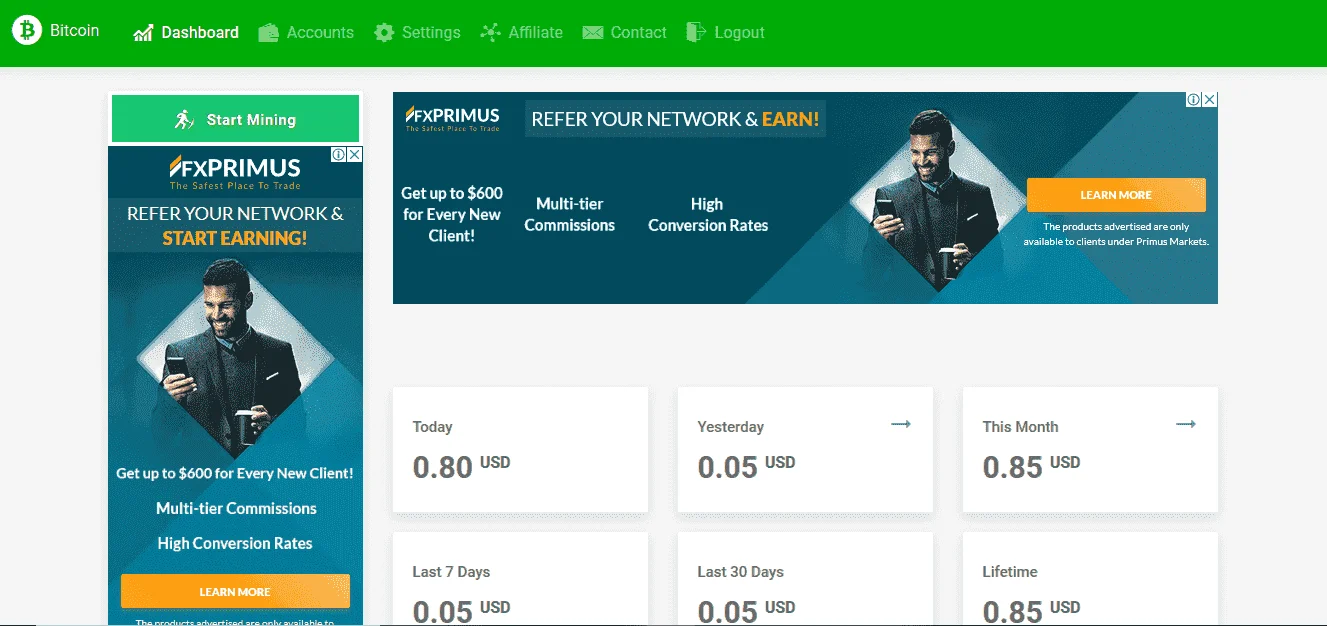Screen dimensions: 1327x626
Task: Click the Dashboard chart icon
Action: [x=143, y=33]
